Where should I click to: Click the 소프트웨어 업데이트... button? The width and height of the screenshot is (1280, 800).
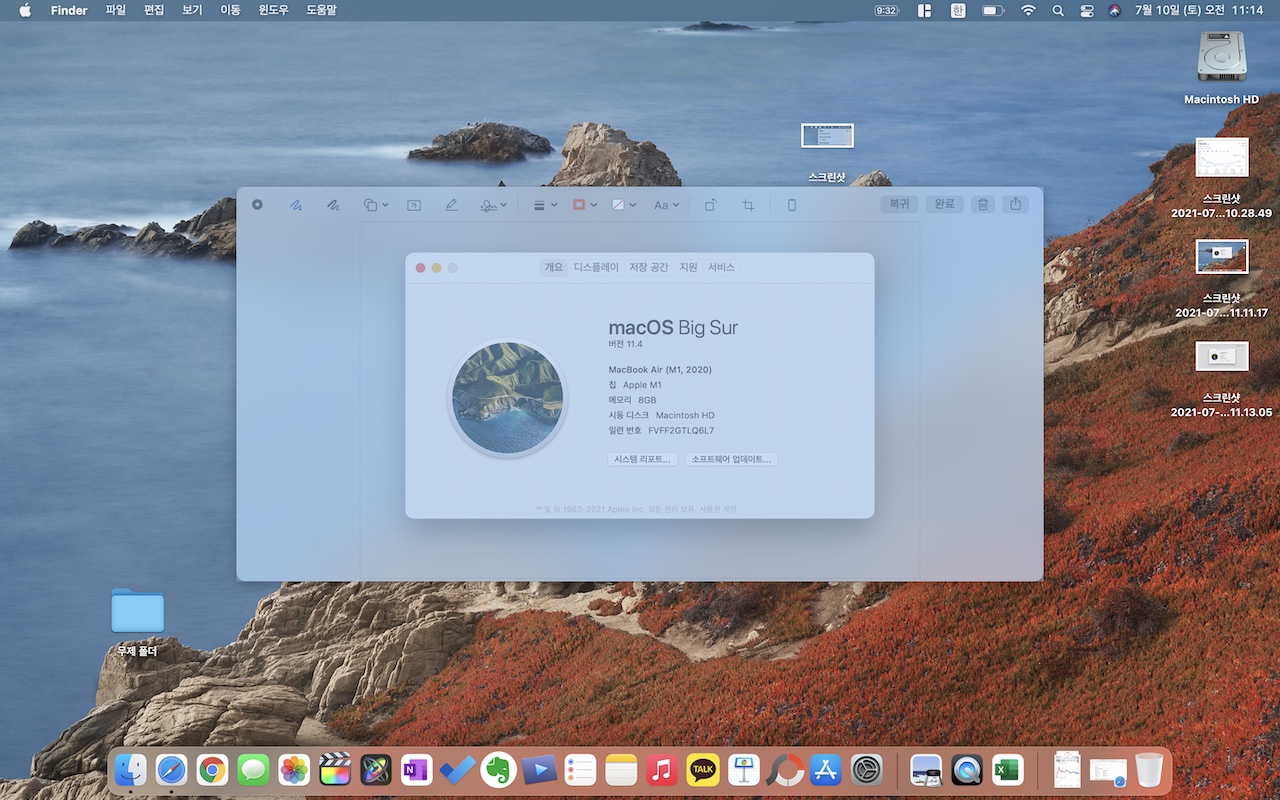(x=731, y=459)
